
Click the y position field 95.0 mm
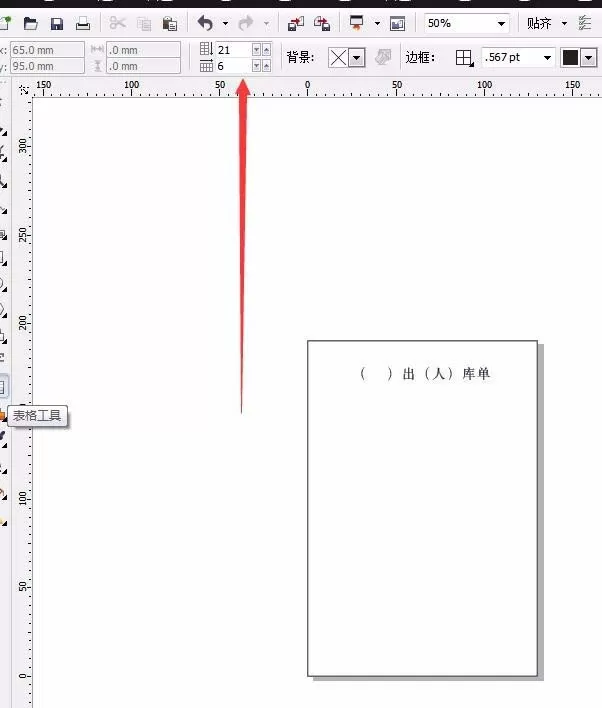[47, 66]
